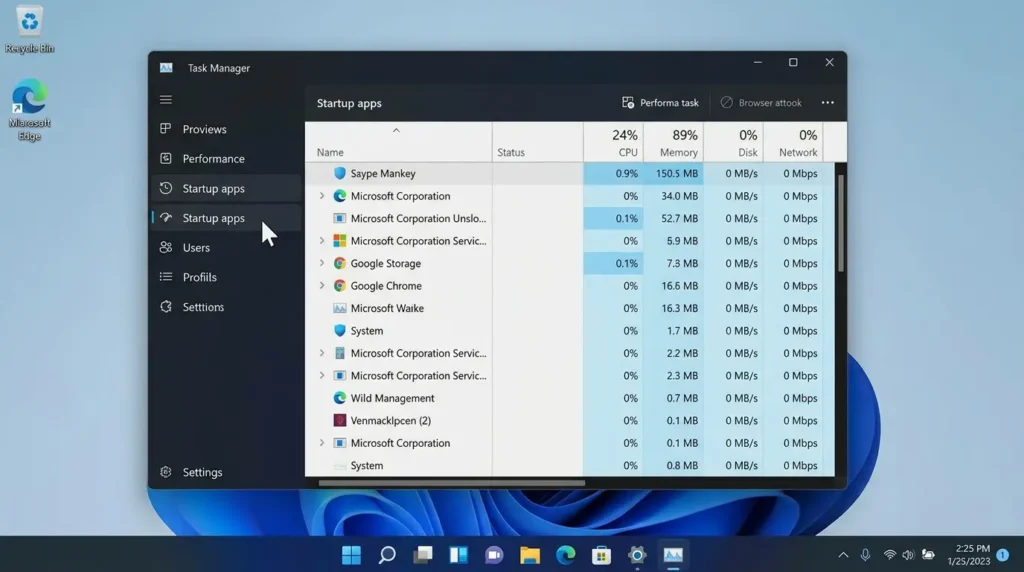Open File Explorer from taskbar
The image size is (1024, 572).
530,555
